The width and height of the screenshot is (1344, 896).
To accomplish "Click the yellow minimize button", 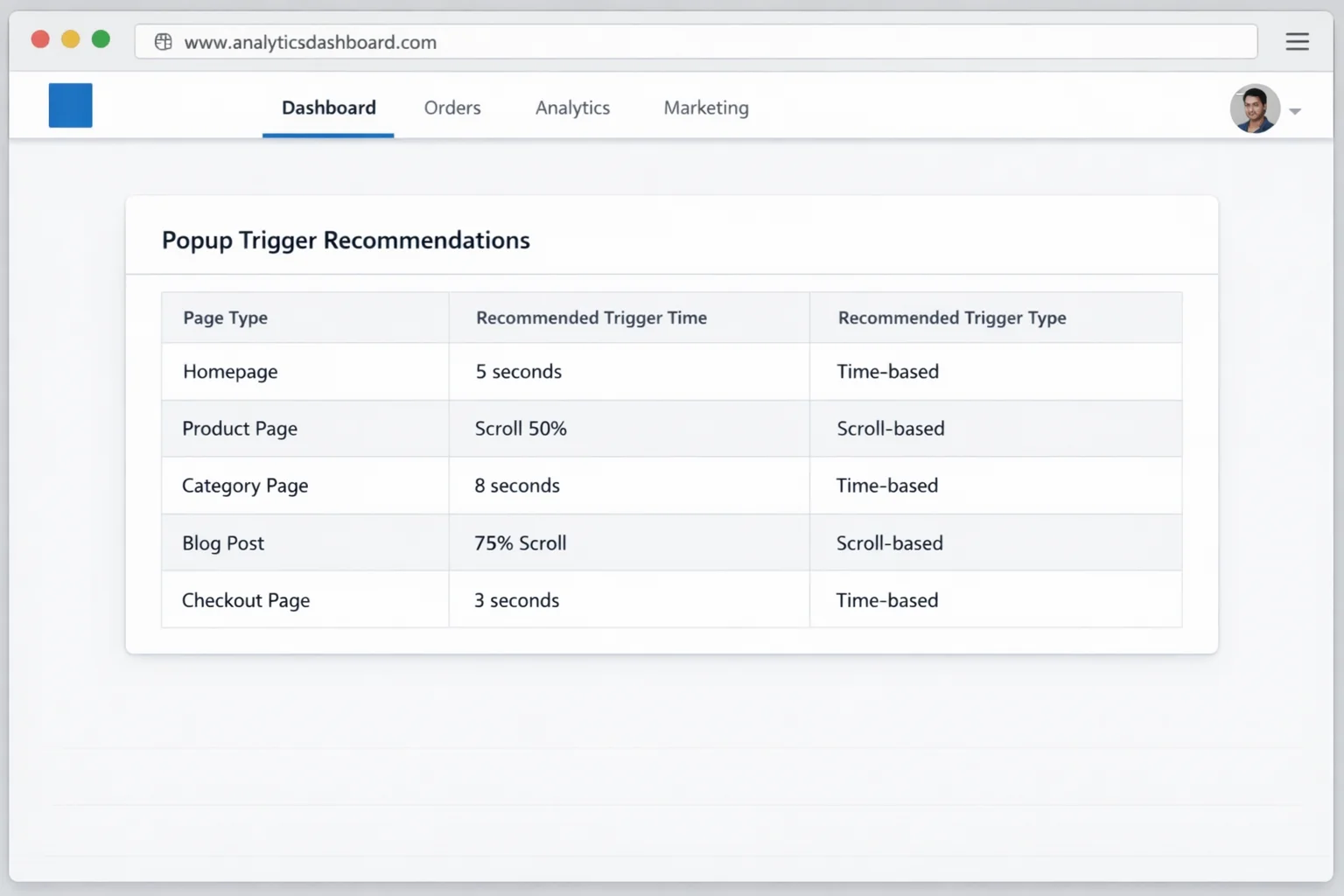I will (x=70, y=38).
